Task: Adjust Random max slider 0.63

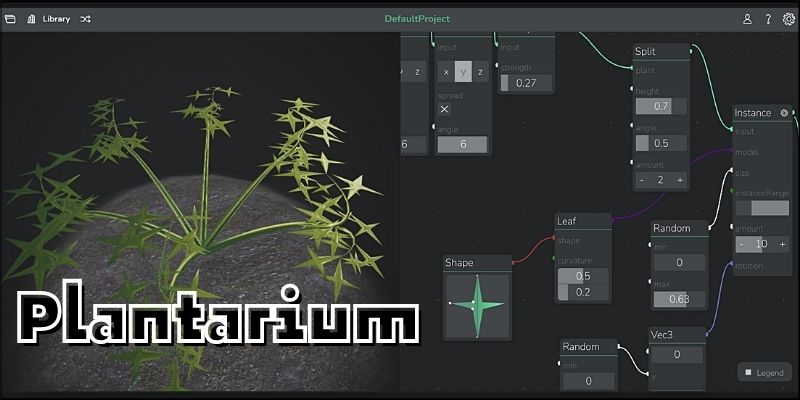Action: 679,299
